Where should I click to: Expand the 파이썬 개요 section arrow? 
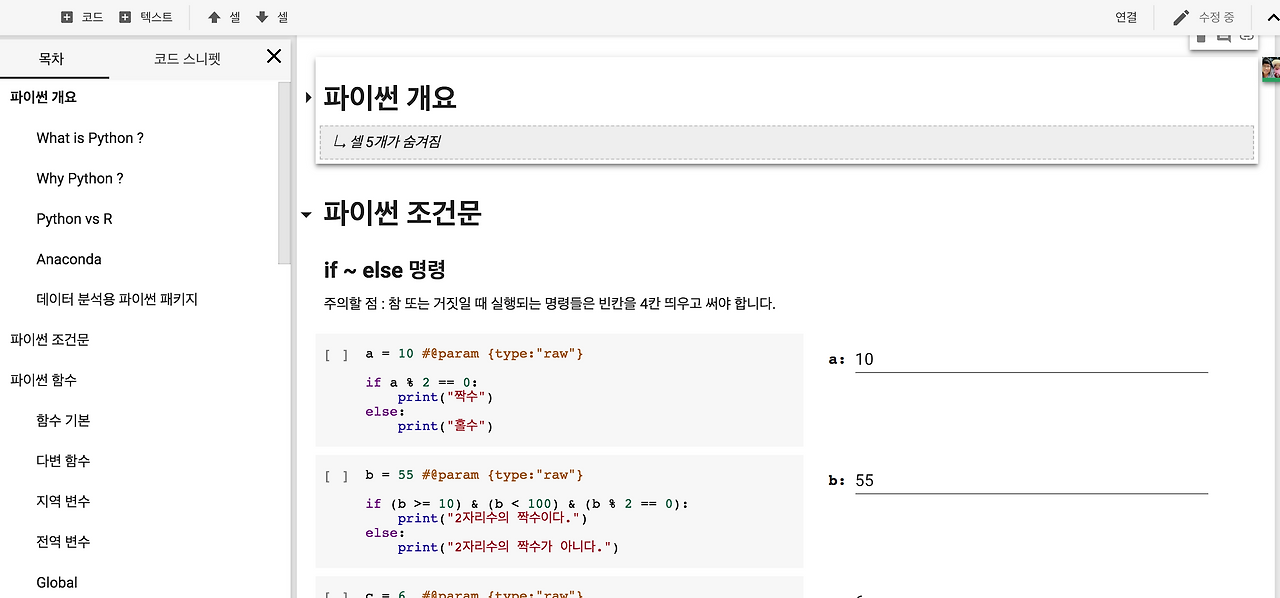pyautogui.click(x=307, y=98)
